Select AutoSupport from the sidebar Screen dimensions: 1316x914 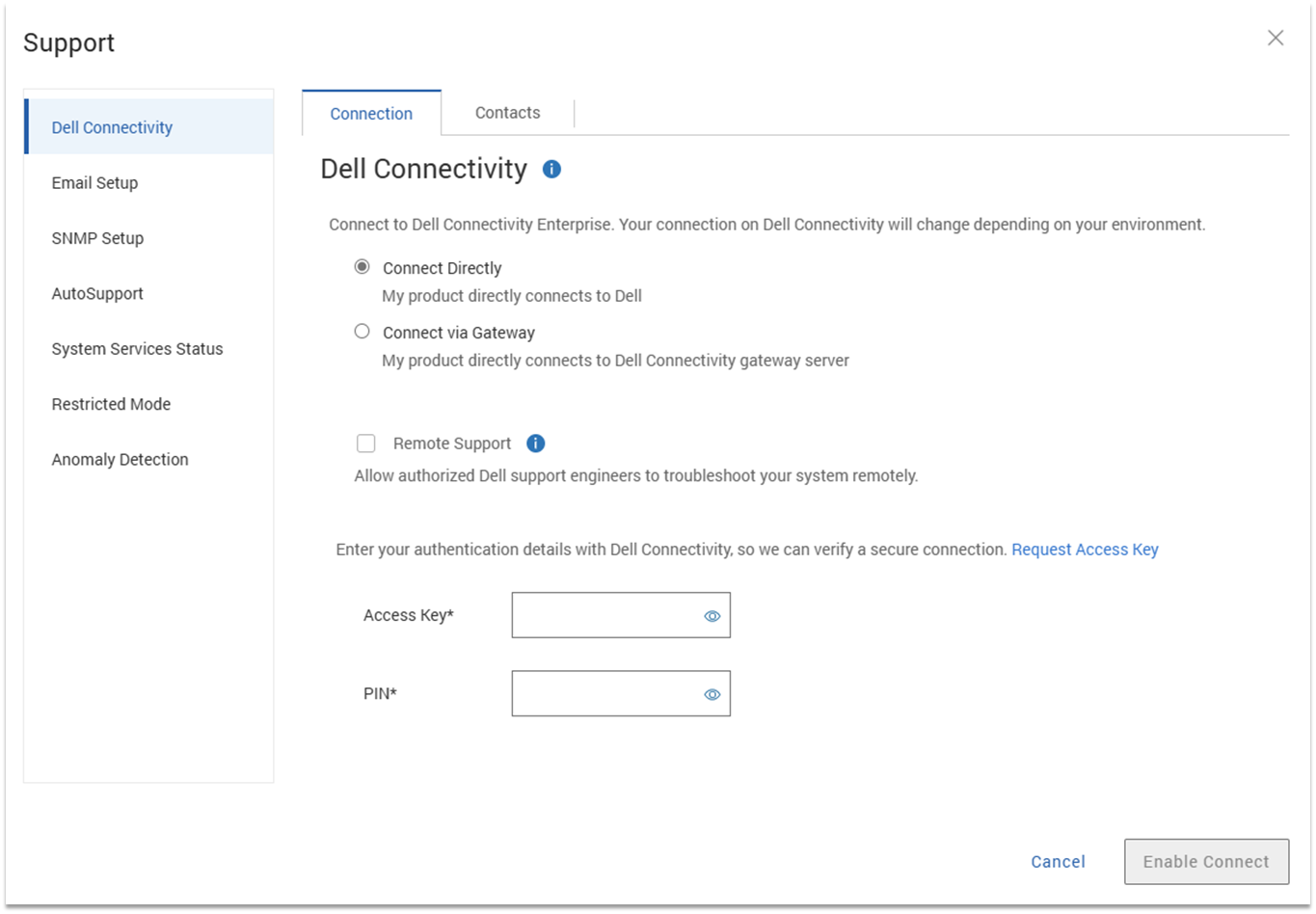coord(97,294)
